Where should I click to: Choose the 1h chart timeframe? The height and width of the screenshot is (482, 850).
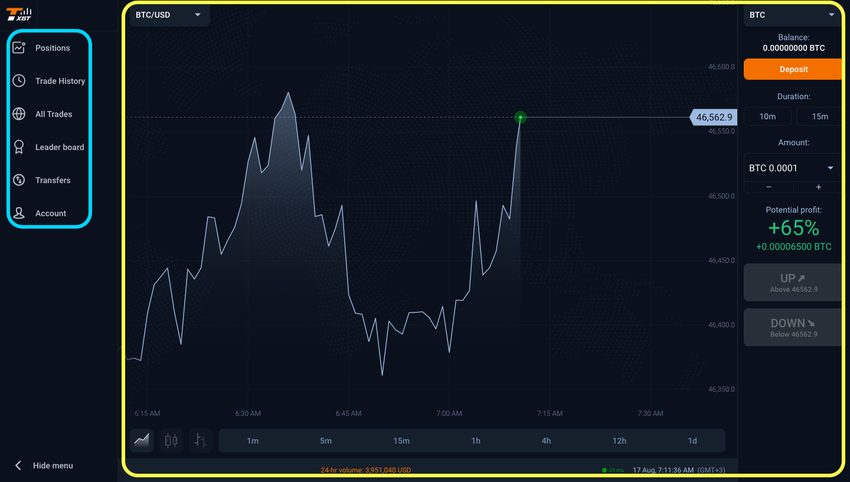coord(475,441)
